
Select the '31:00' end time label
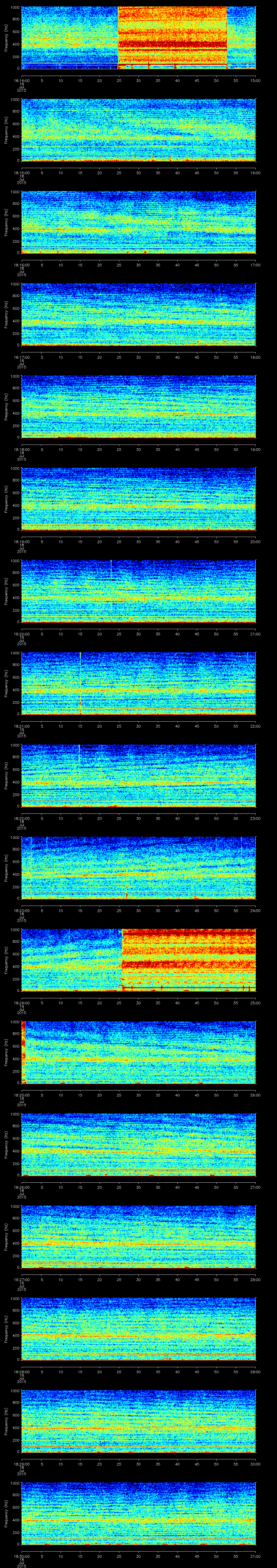pyautogui.click(x=255, y=1556)
